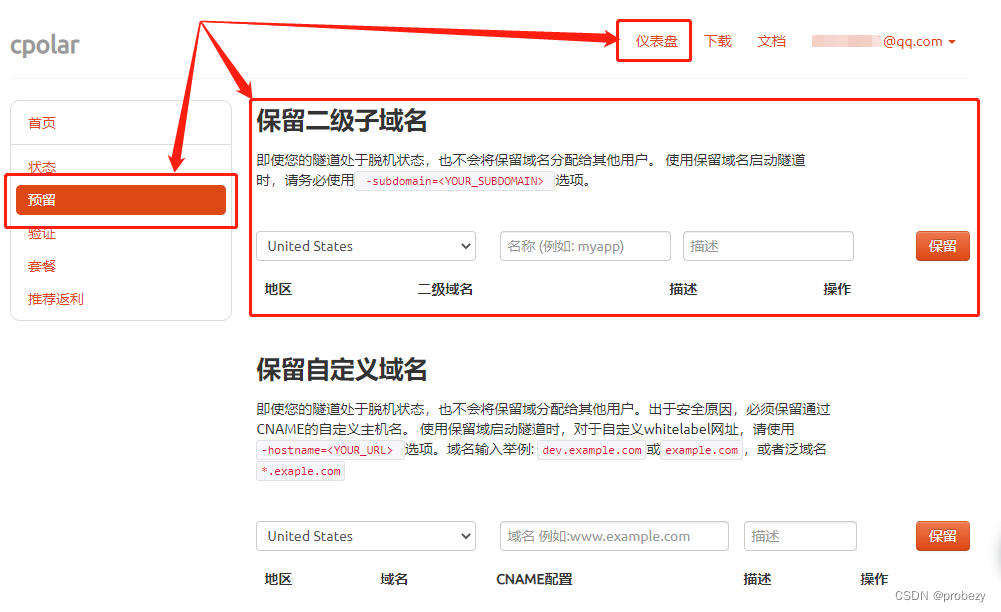1001x612 pixels.
Task: Click the cpolar logo
Action: [45, 44]
